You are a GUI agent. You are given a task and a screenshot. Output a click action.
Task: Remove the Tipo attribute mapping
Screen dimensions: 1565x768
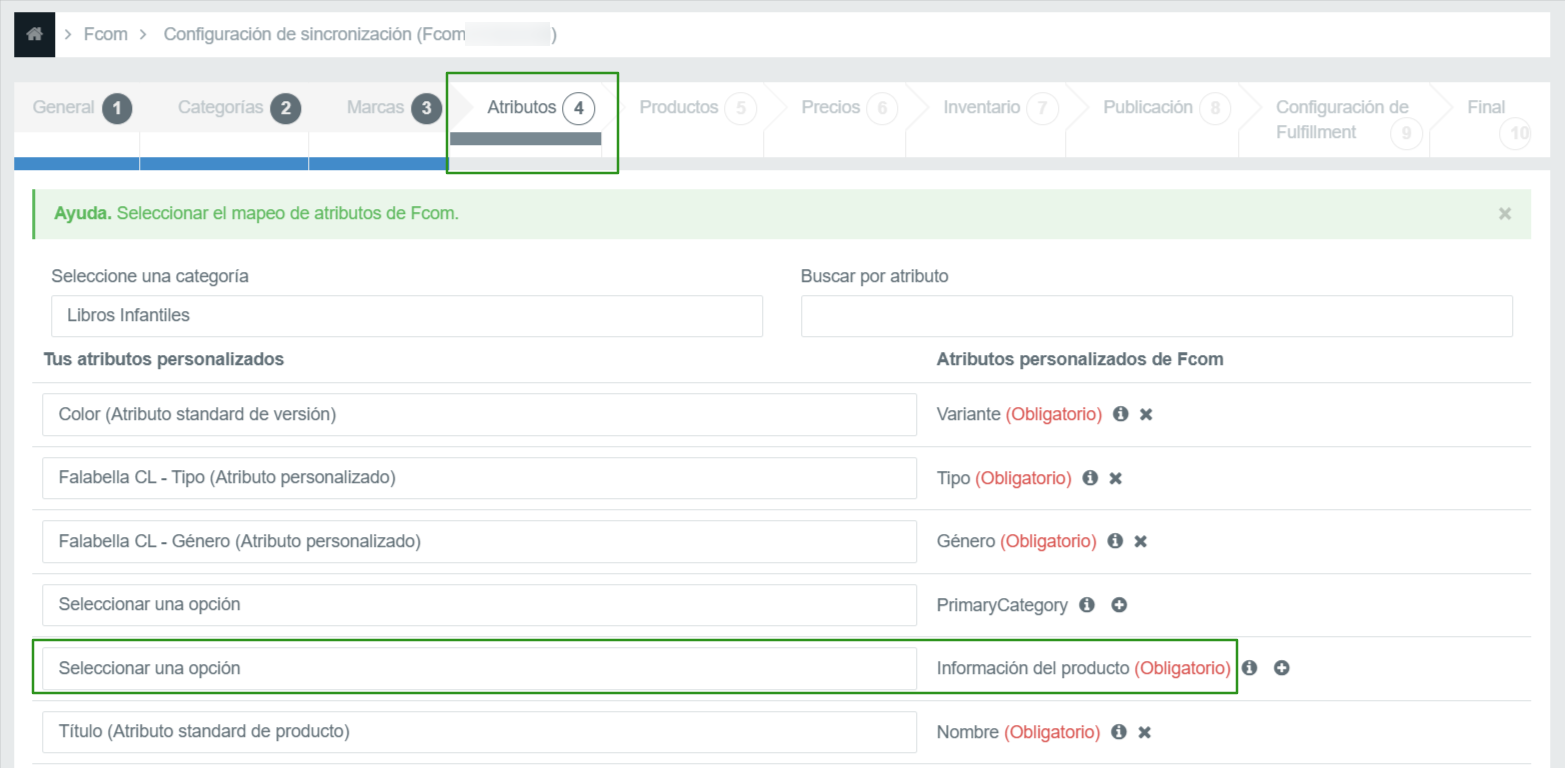coord(1115,478)
